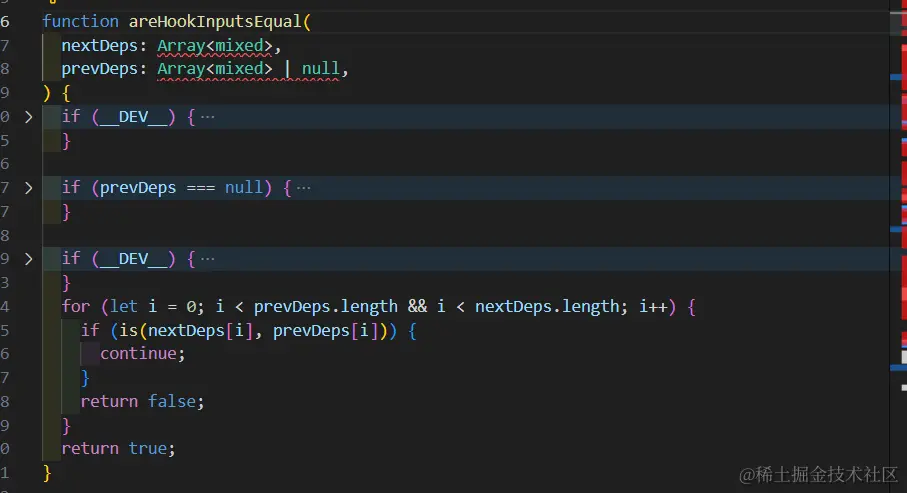Click the folded ellipsis after prevDeps === null

304,188
